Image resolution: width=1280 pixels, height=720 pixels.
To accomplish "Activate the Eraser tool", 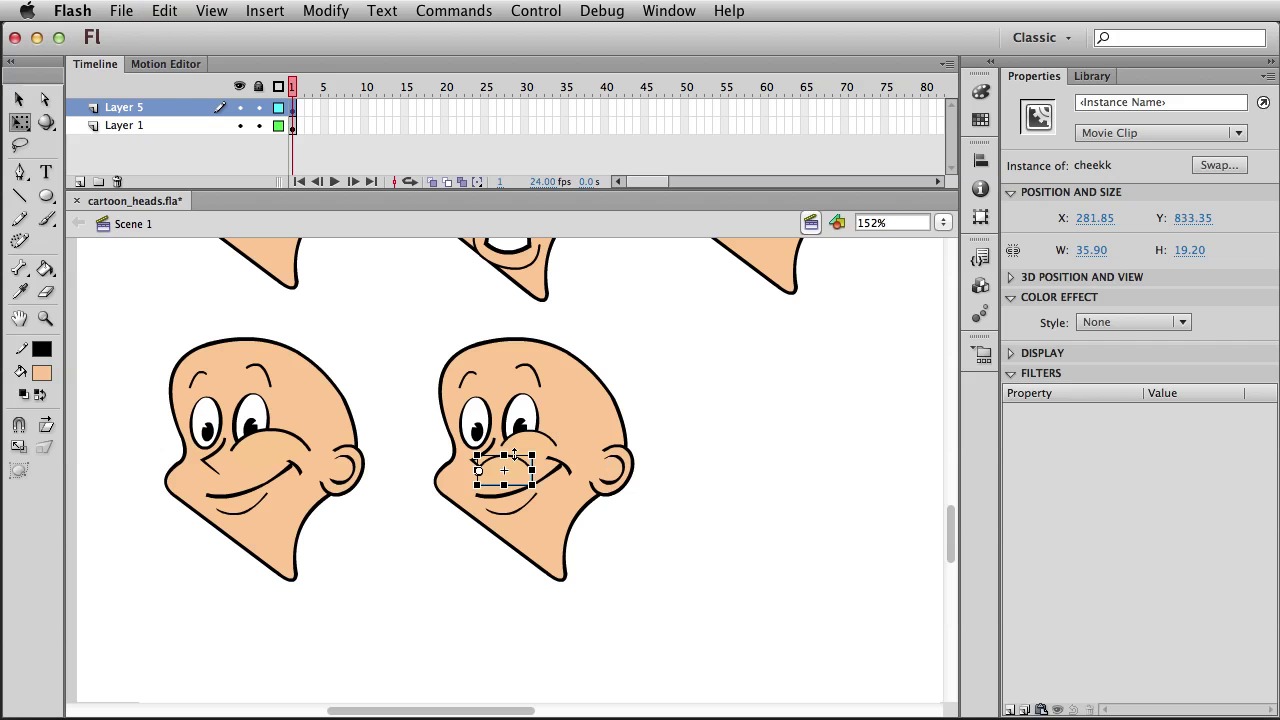I will (x=46, y=292).
